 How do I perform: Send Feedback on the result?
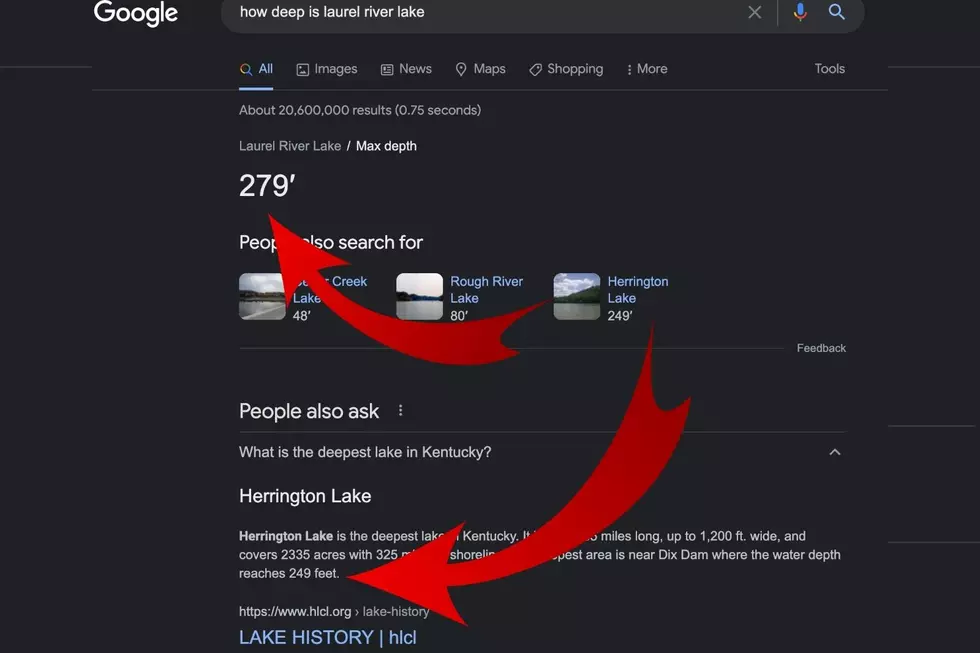tap(821, 348)
